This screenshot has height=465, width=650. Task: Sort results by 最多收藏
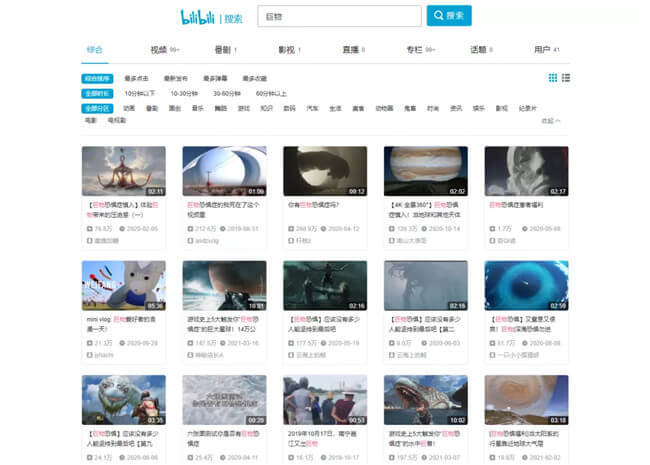point(255,78)
